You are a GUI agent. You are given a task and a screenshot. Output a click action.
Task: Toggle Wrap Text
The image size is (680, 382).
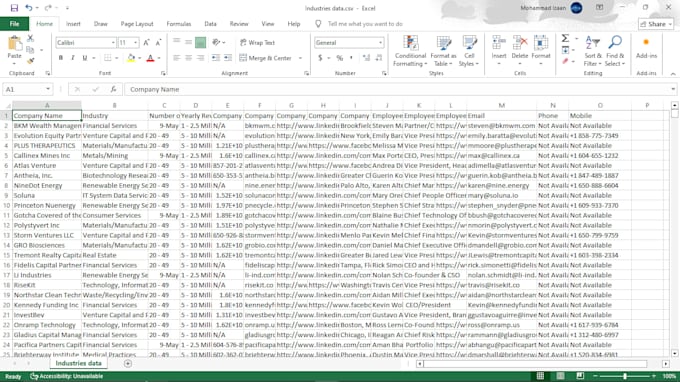point(257,42)
